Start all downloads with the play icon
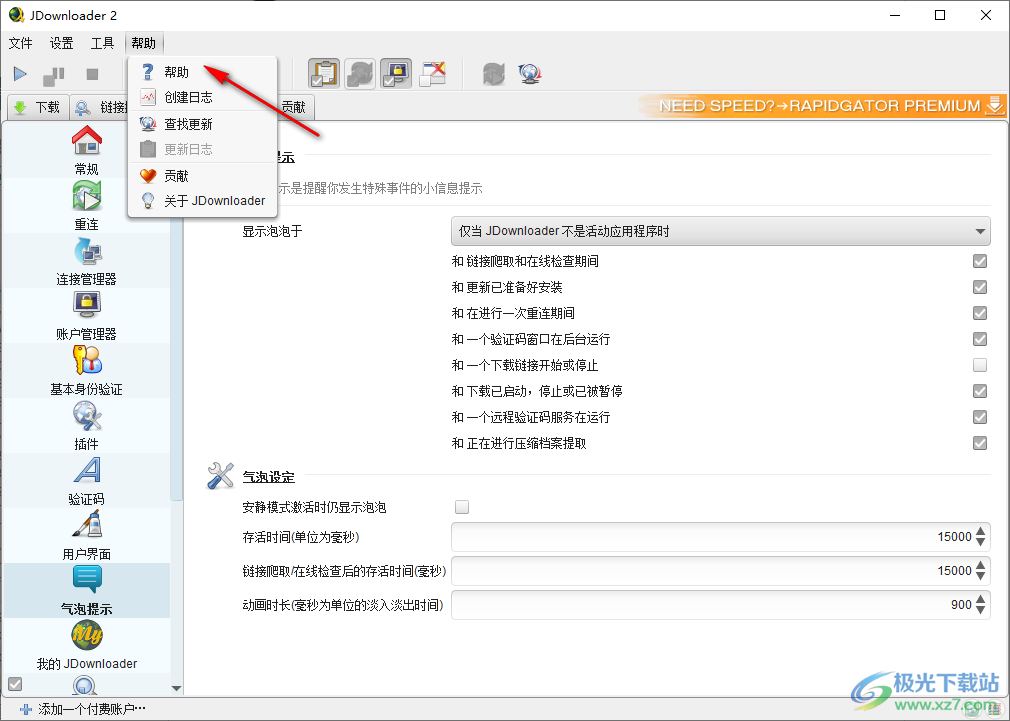 coord(20,74)
